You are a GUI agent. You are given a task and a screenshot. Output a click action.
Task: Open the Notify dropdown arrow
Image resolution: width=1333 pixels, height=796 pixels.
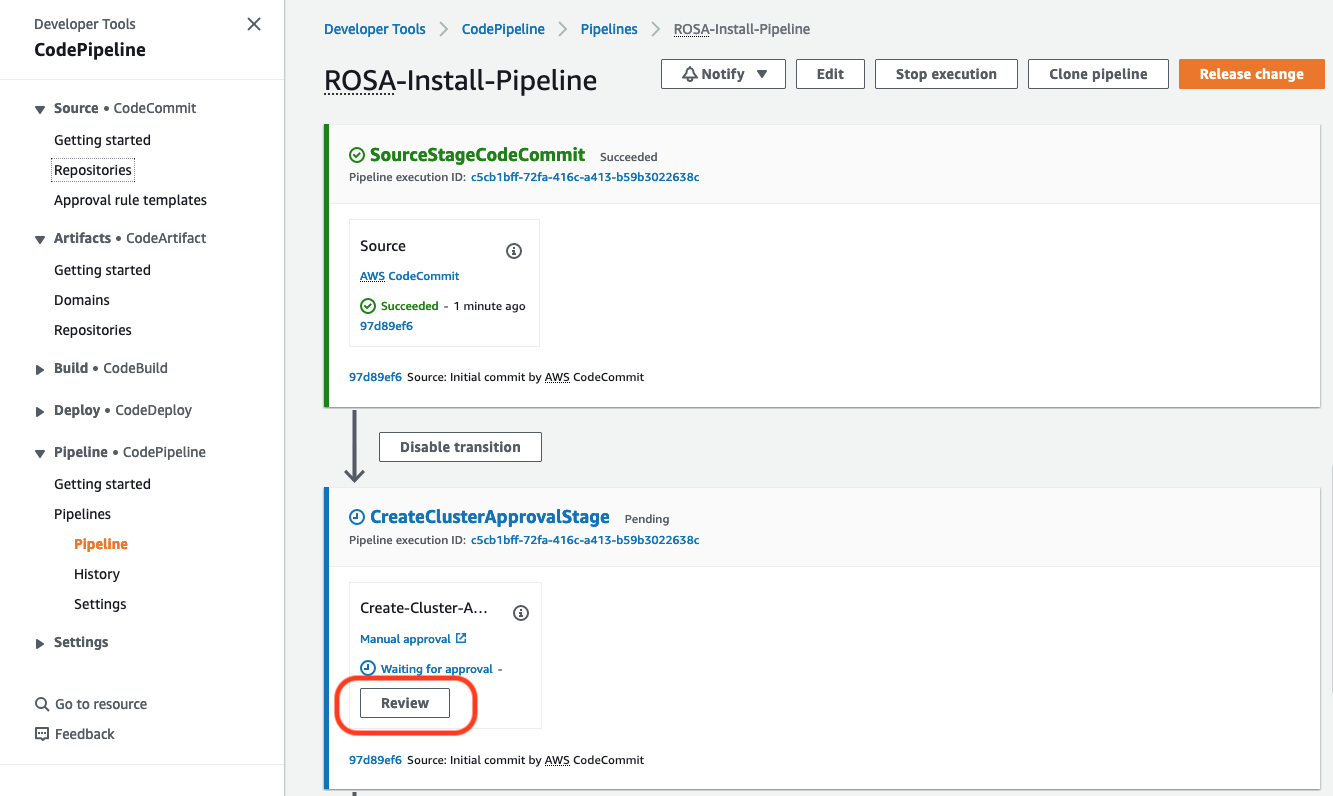(762, 74)
